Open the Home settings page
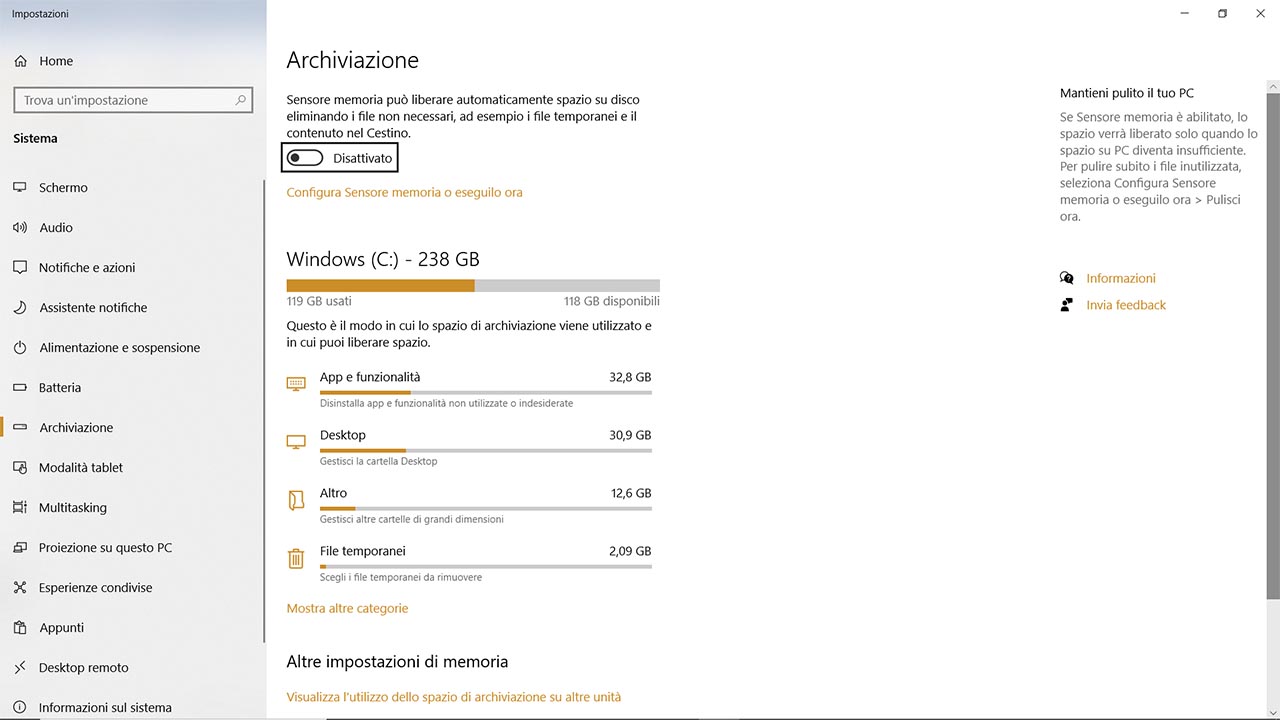This screenshot has width=1280, height=720. pos(132,61)
